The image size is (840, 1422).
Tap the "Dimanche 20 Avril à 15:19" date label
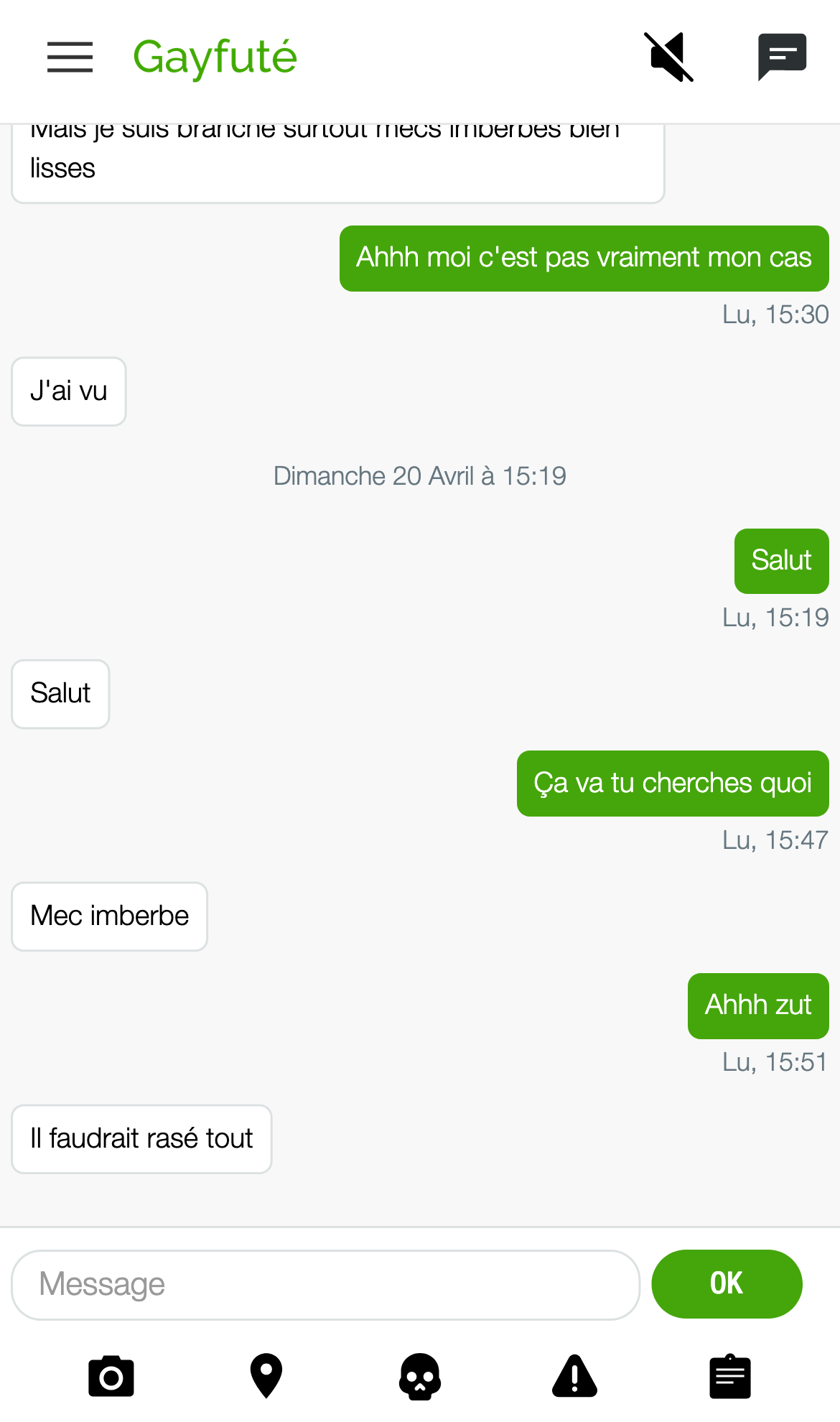point(420,476)
